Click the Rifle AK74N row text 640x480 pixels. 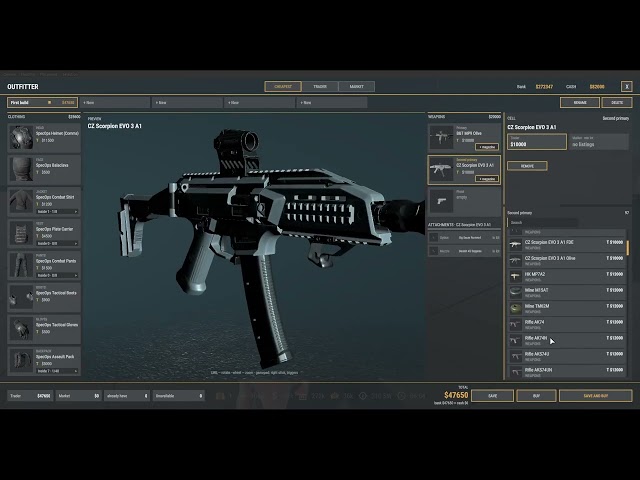[x=536, y=338]
